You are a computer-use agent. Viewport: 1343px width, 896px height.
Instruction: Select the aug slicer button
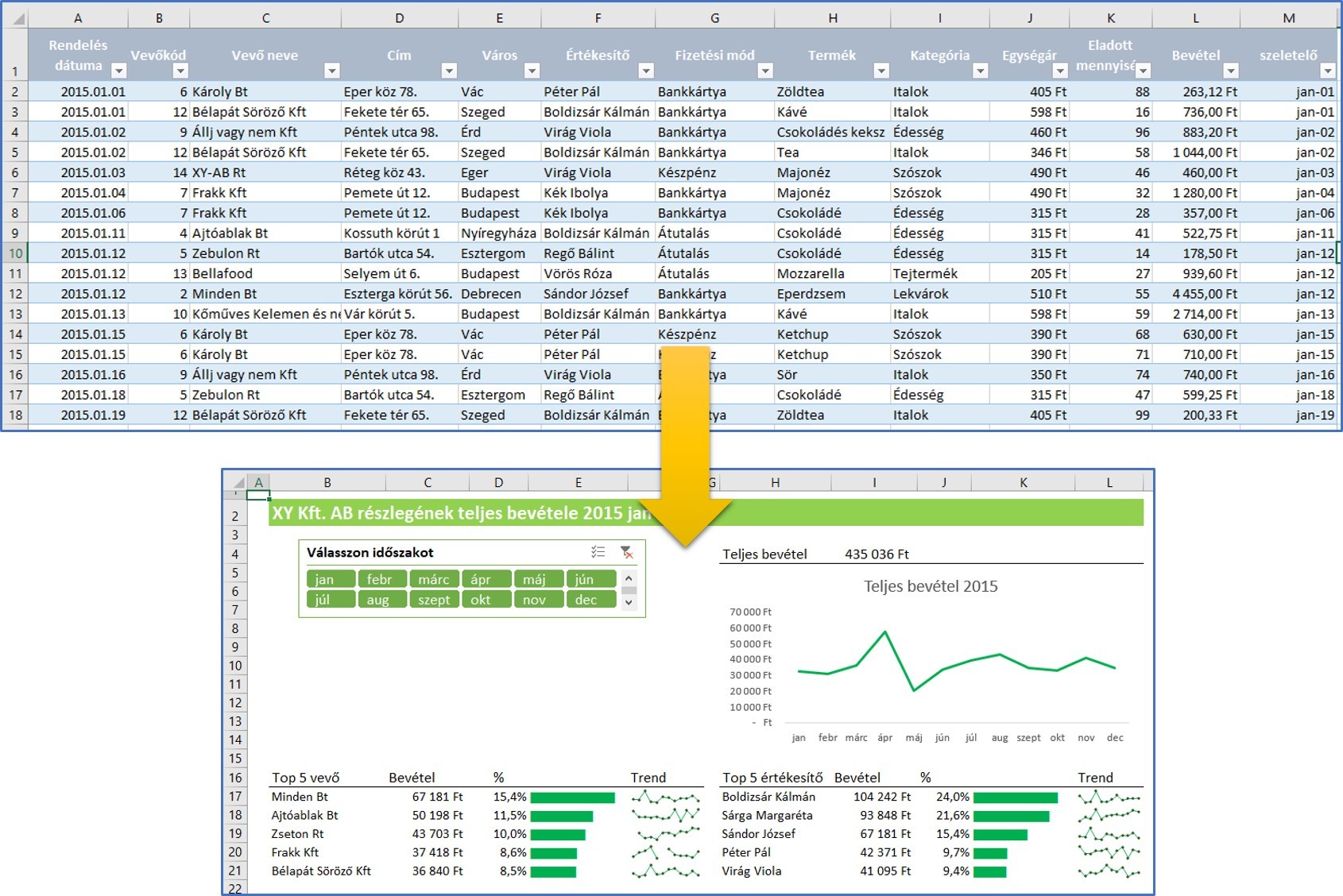[x=382, y=600]
